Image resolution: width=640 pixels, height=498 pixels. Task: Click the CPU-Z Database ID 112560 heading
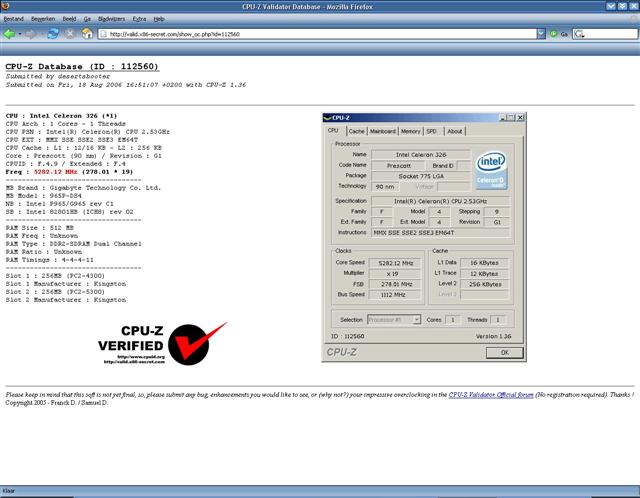(x=82, y=67)
